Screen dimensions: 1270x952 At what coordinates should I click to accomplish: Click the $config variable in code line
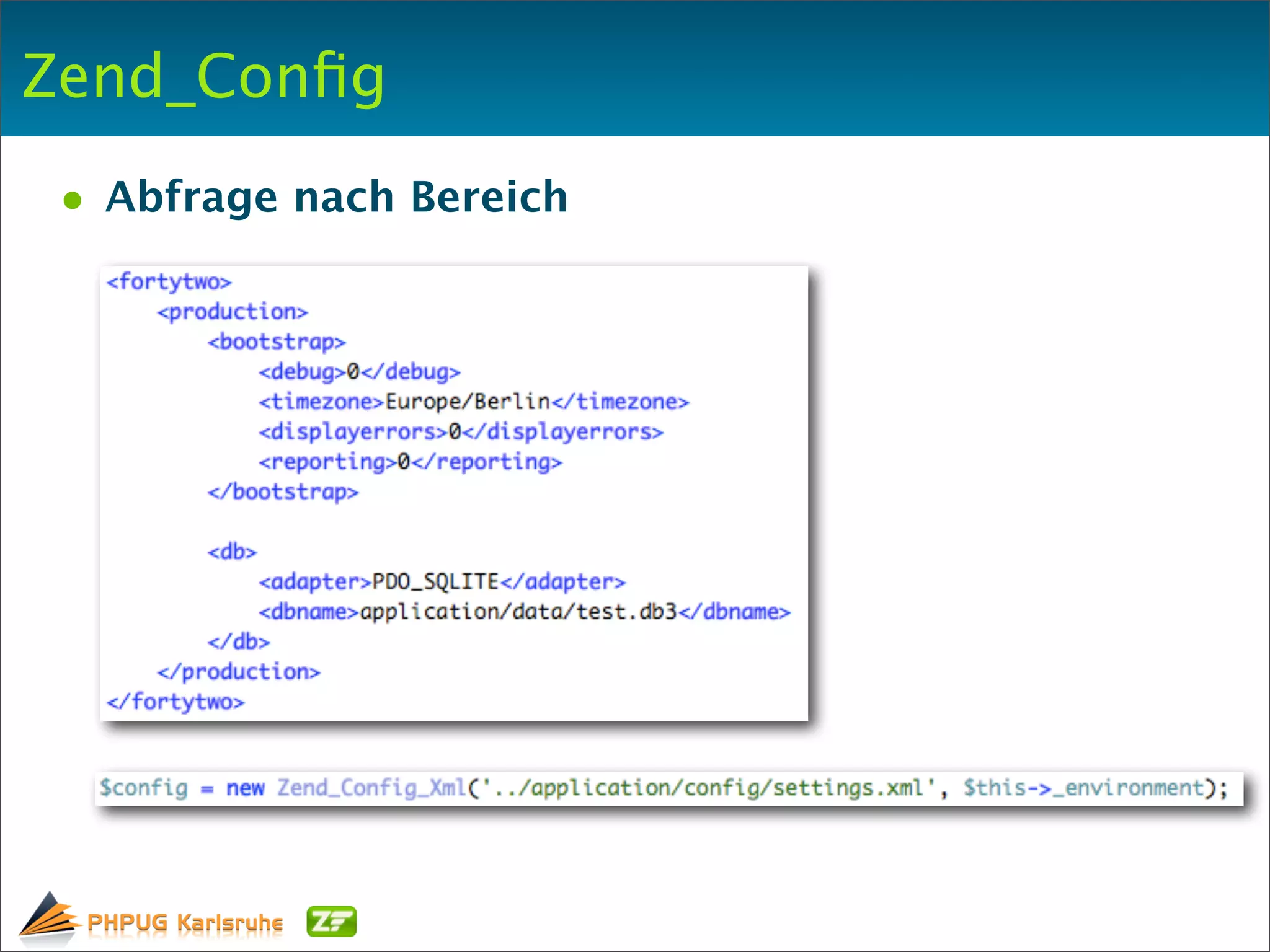(x=144, y=788)
